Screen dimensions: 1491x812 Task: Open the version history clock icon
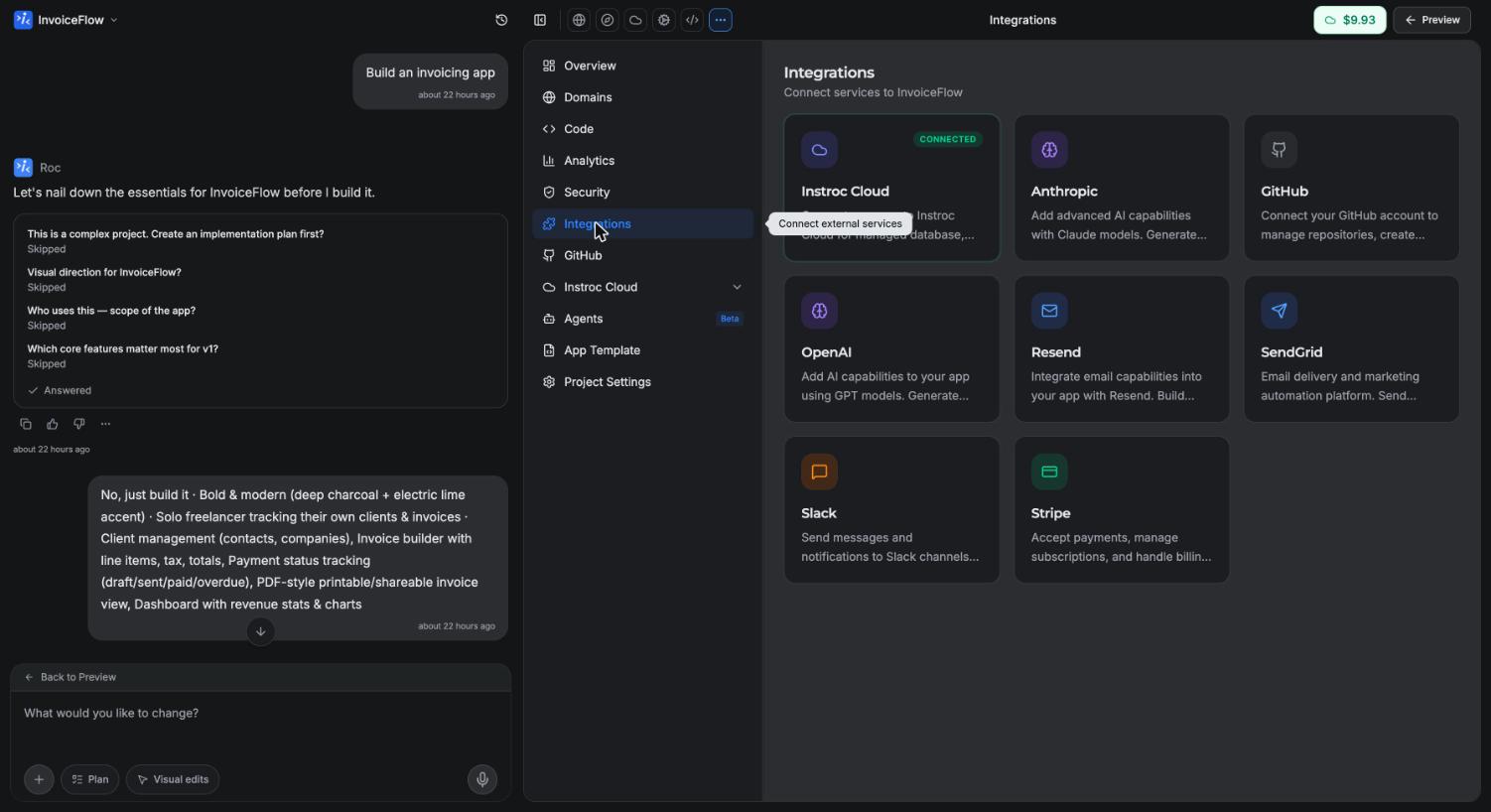(501, 20)
